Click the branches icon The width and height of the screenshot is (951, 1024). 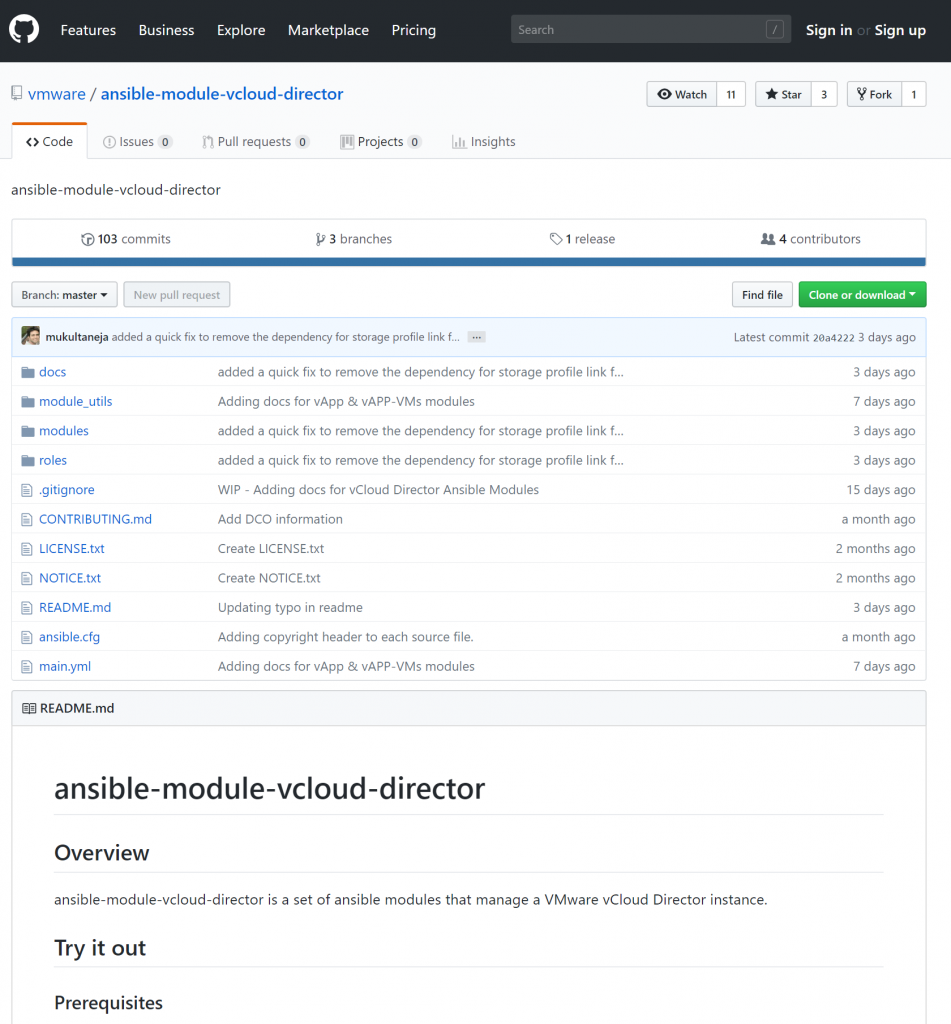[320, 239]
